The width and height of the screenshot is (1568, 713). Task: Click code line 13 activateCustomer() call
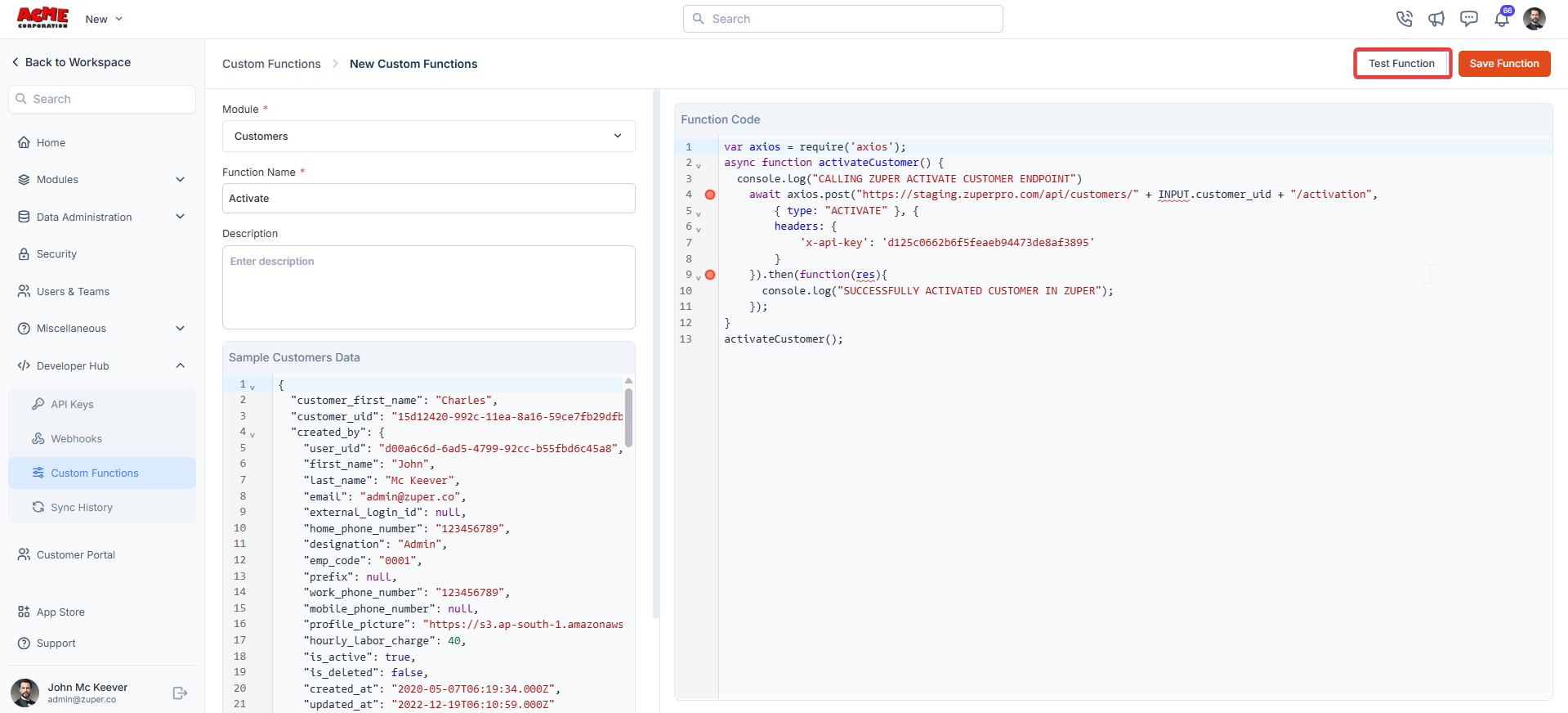point(784,339)
